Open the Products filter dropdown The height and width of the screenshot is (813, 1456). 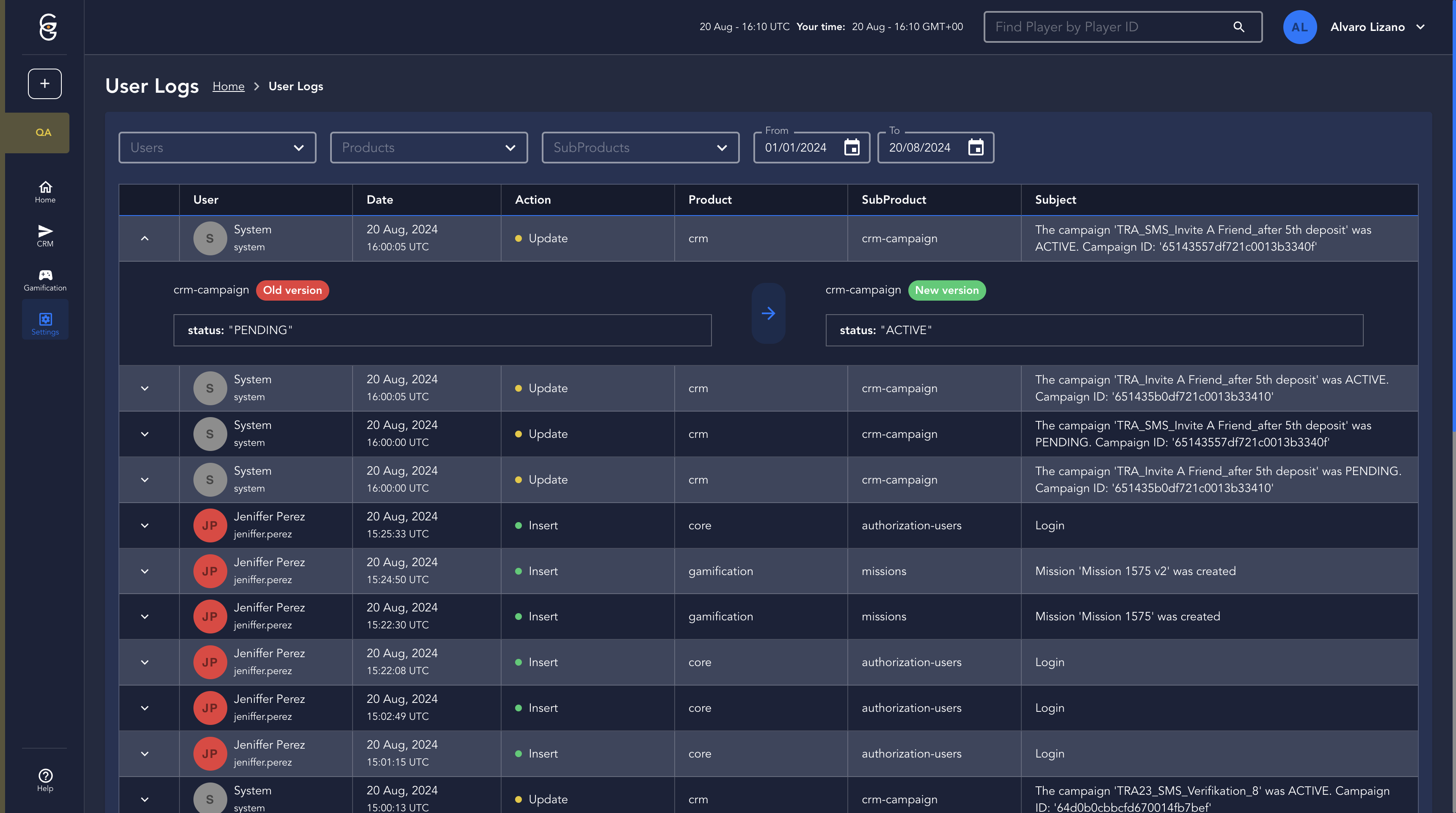tap(428, 147)
